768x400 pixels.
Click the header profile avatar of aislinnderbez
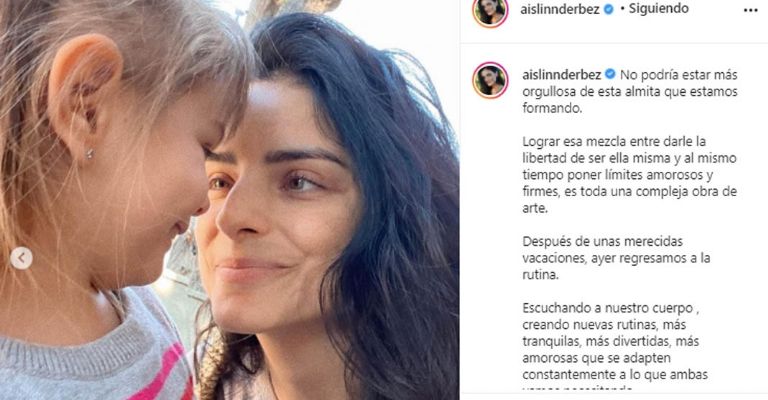[490, 11]
